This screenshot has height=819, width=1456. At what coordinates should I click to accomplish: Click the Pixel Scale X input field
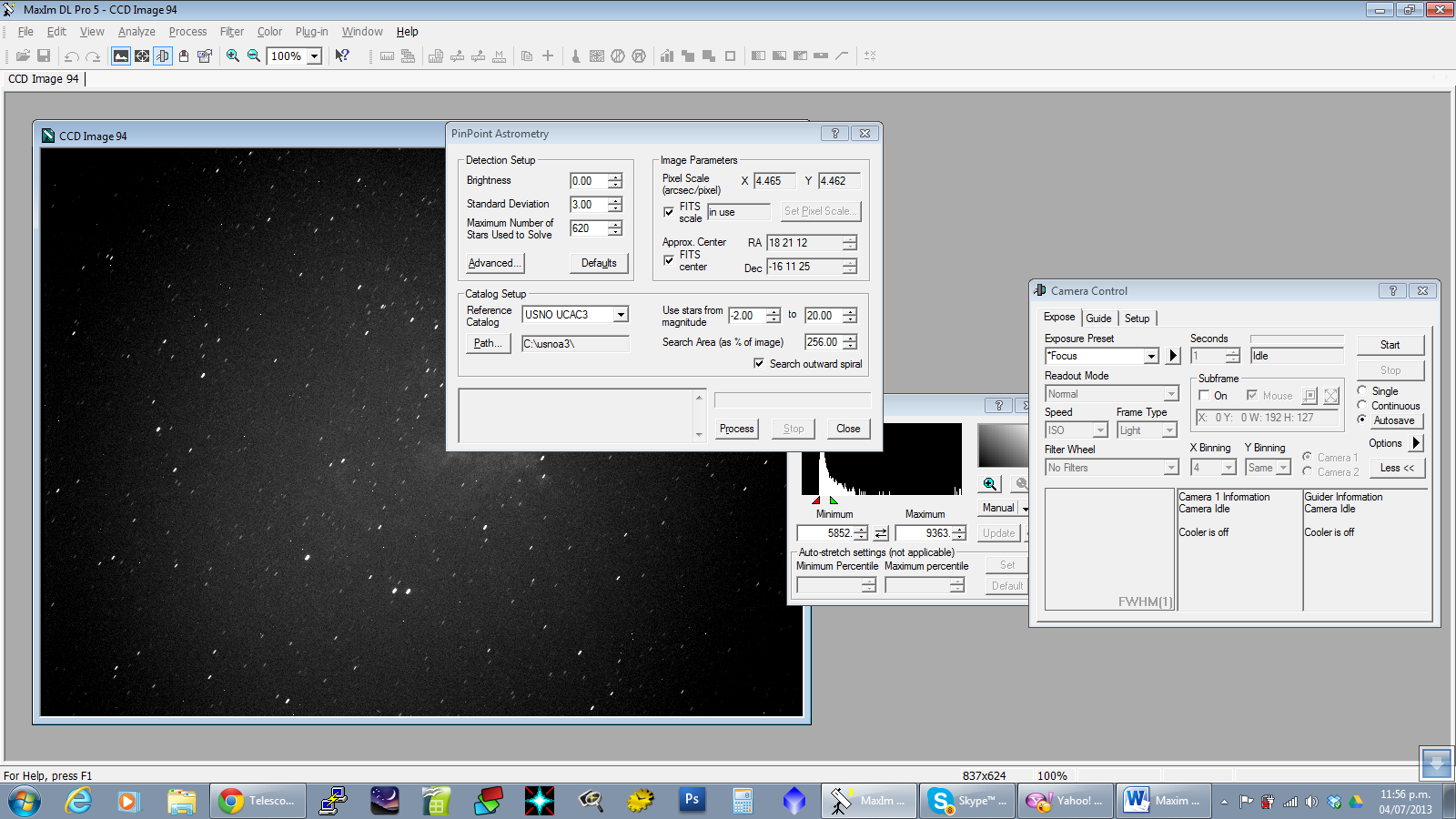point(774,181)
